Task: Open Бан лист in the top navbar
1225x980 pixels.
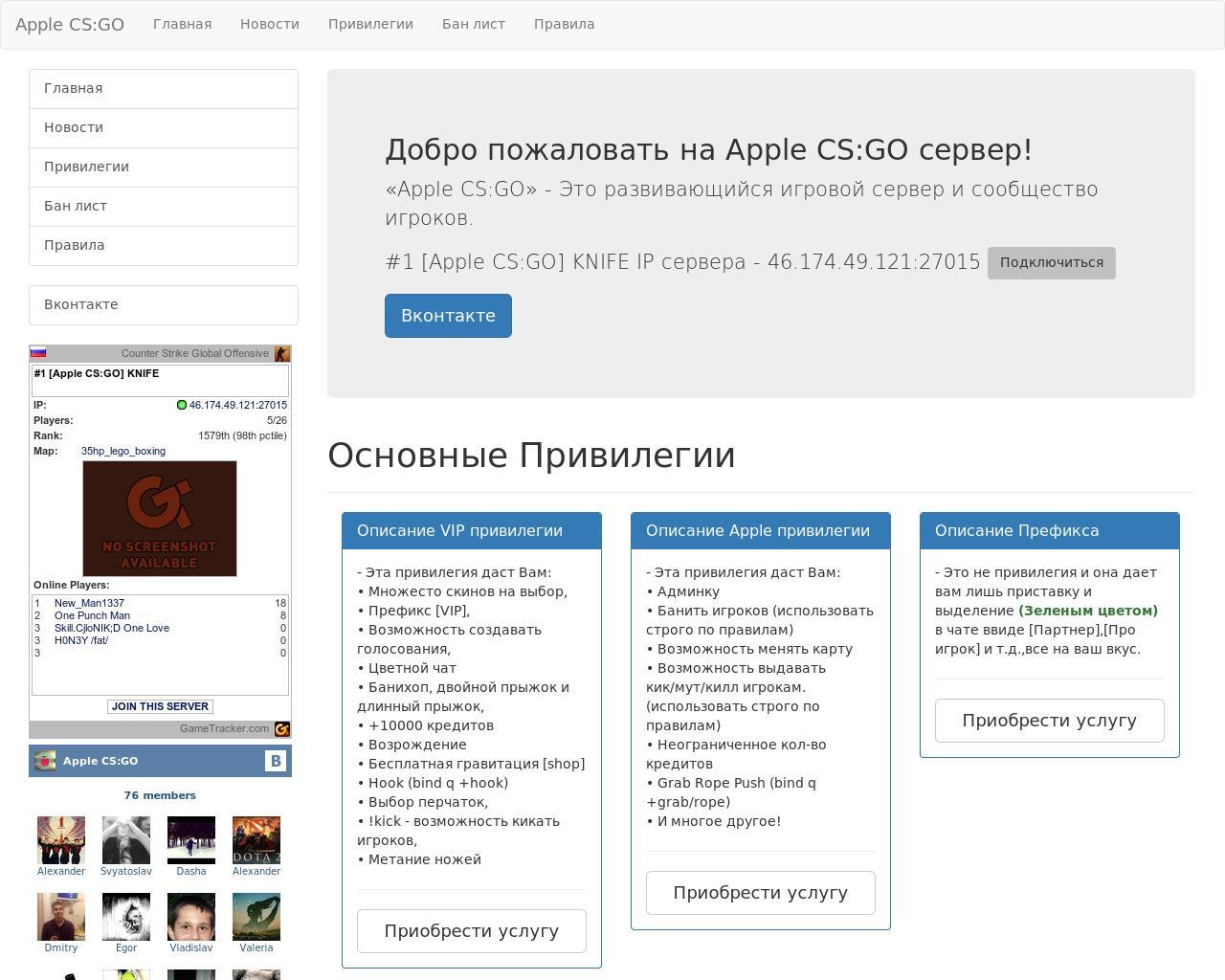Action: [474, 24]
